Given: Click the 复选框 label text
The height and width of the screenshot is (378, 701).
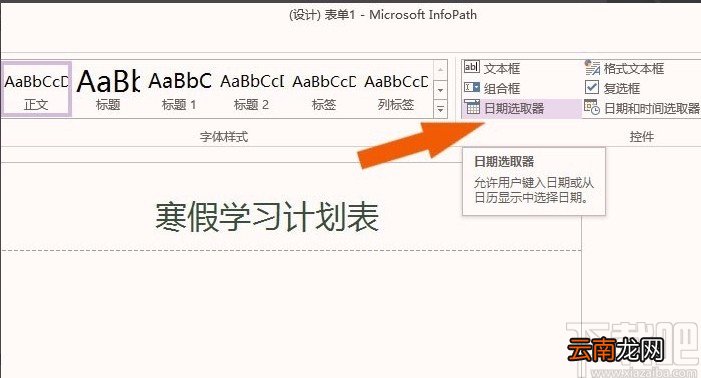Looking at the screenshot, I should pos(621,88).
